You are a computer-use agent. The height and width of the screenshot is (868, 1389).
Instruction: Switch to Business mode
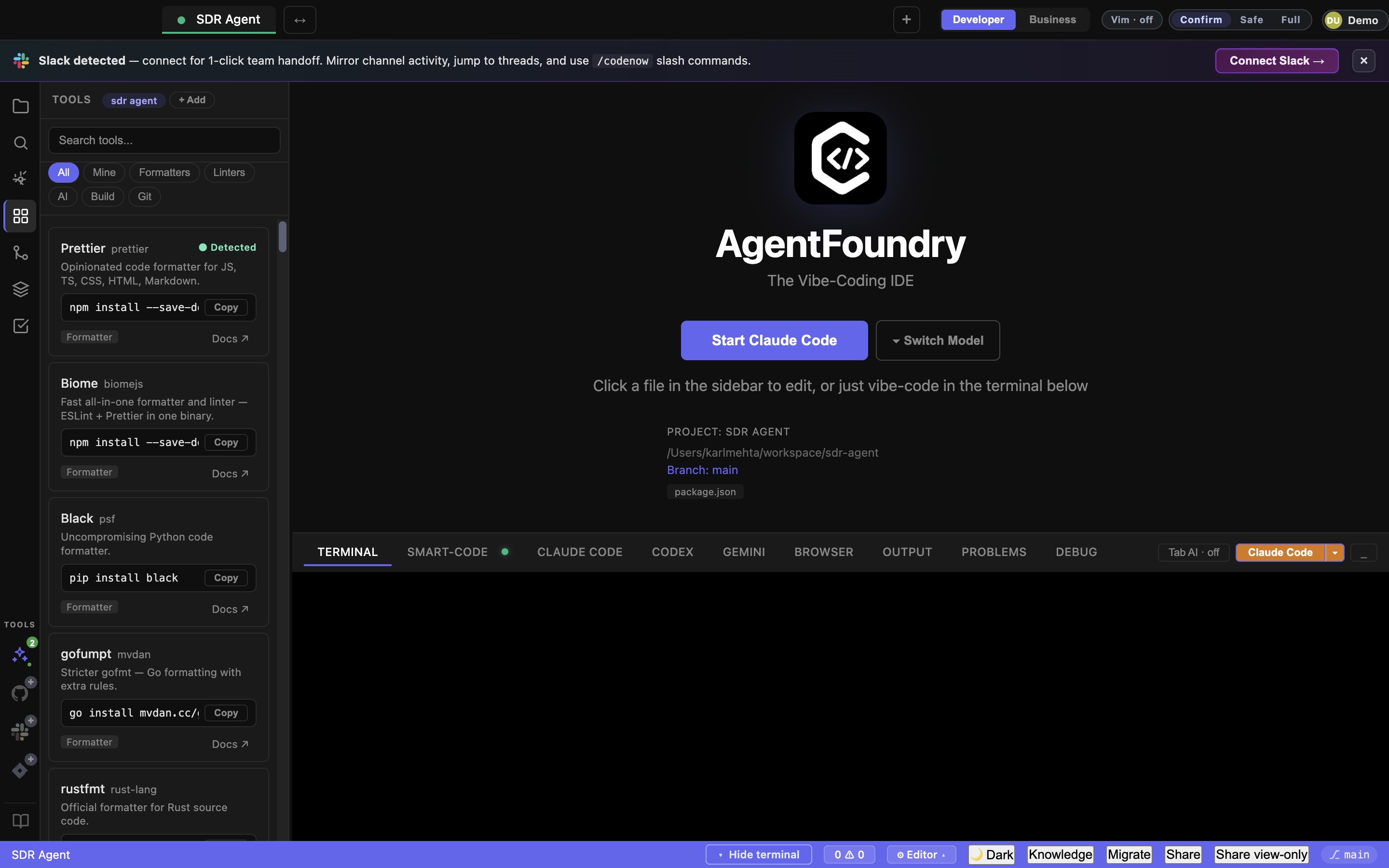pos(1053,19)
